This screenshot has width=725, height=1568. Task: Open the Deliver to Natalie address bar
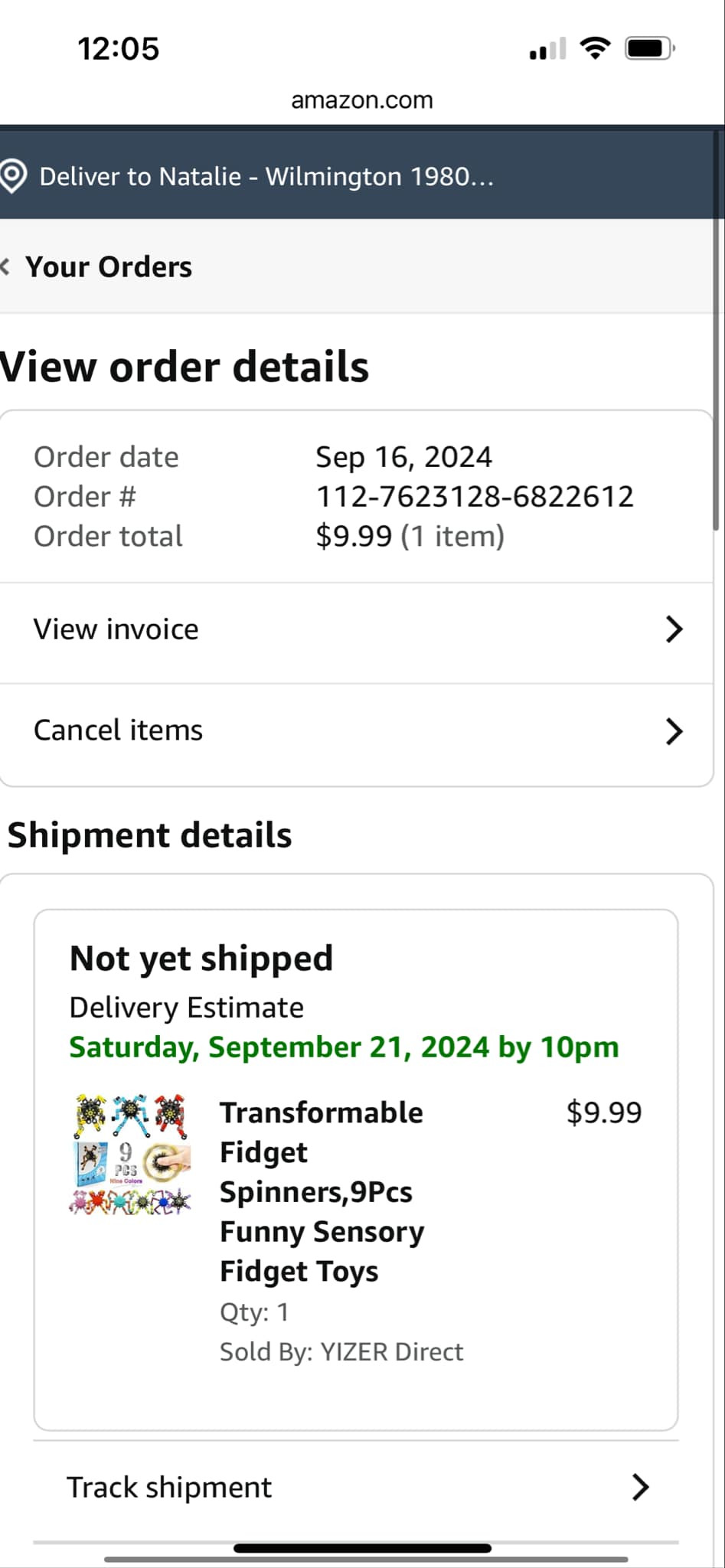point(266,176)
